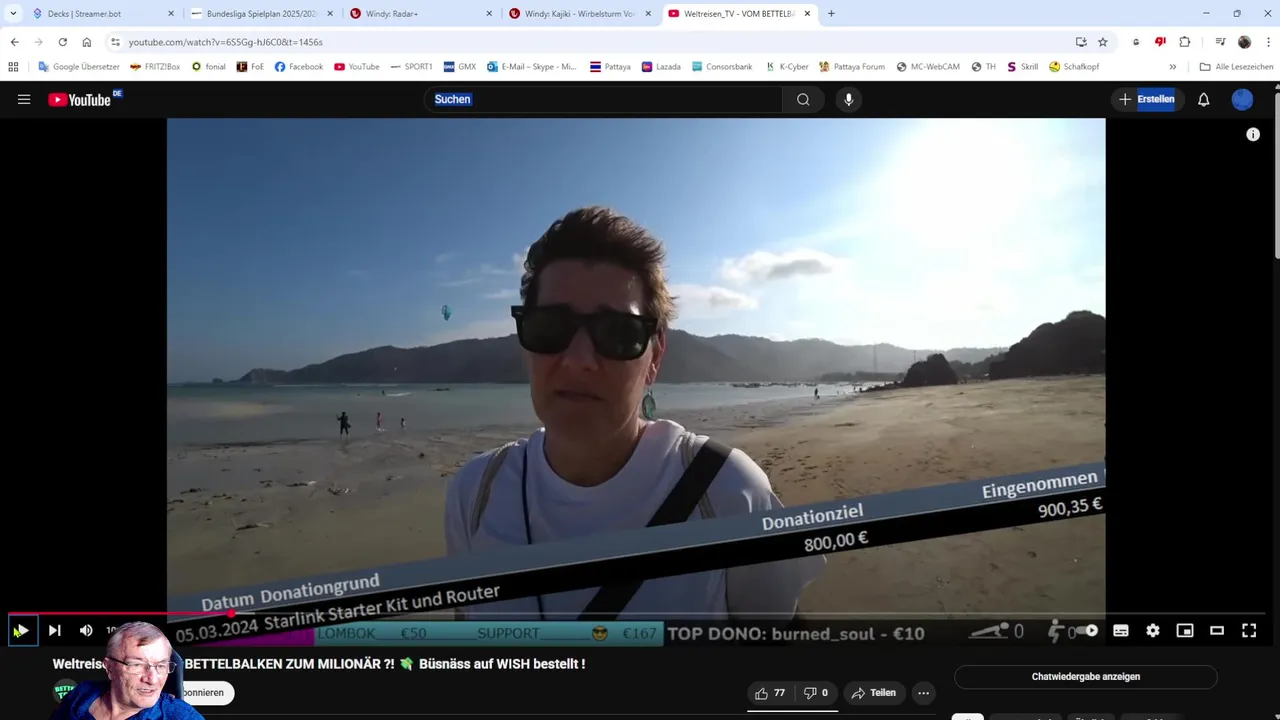Show more bookmarks chevron
Viewport: 1280px width, 720px height.
pos(1173,67)
